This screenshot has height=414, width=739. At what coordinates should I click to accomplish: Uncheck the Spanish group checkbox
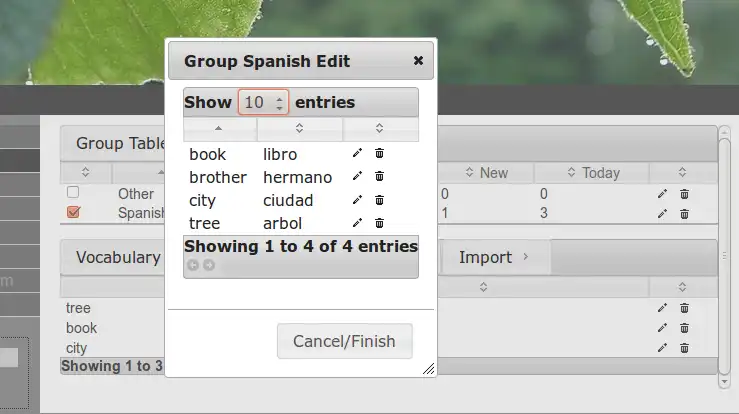click(x=73, y=212)
